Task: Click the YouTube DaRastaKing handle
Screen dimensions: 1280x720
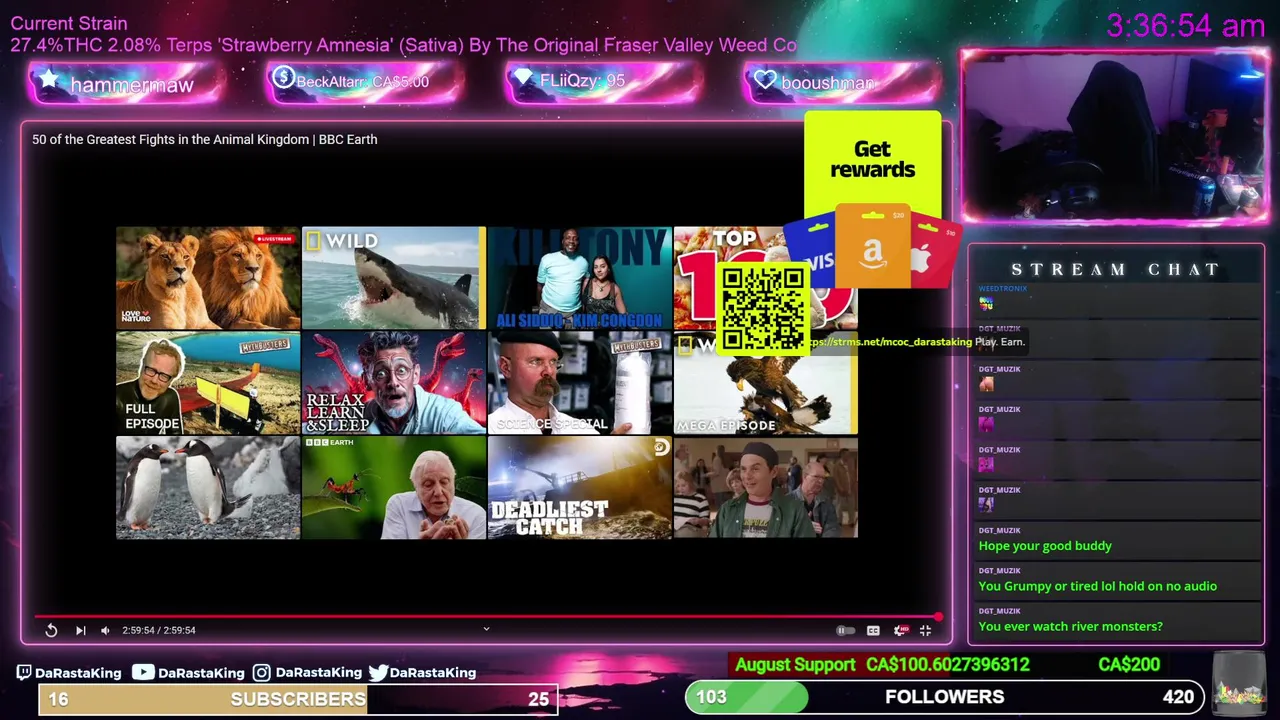Action: (189, 673)
